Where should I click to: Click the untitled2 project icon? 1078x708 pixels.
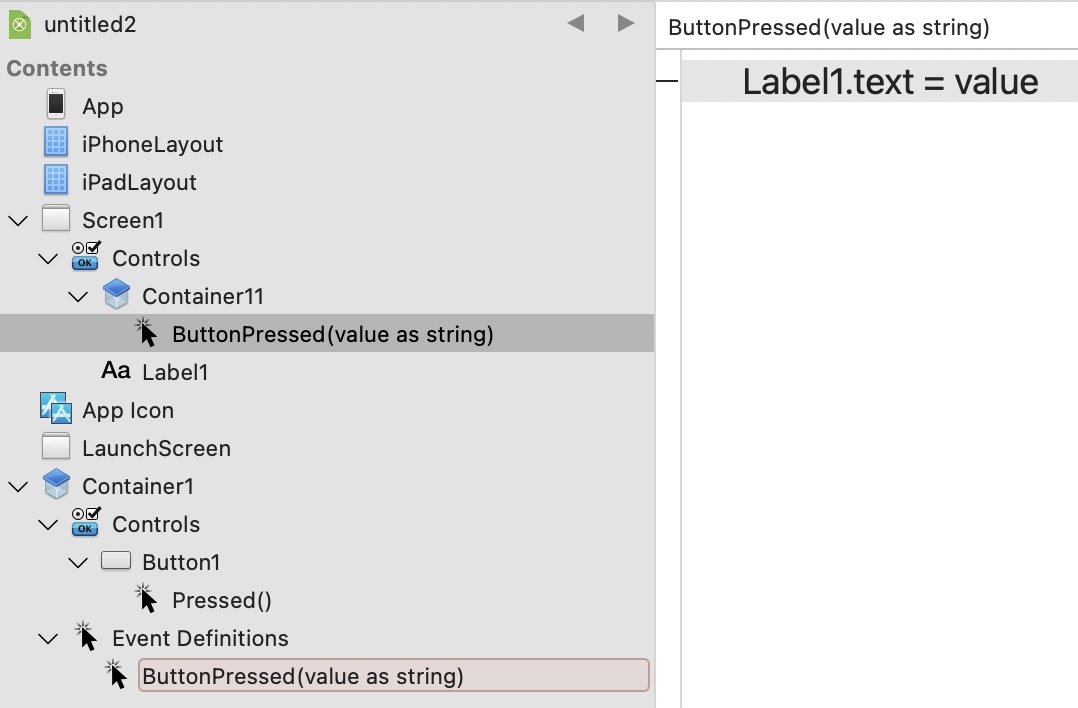tap(19, 24)
